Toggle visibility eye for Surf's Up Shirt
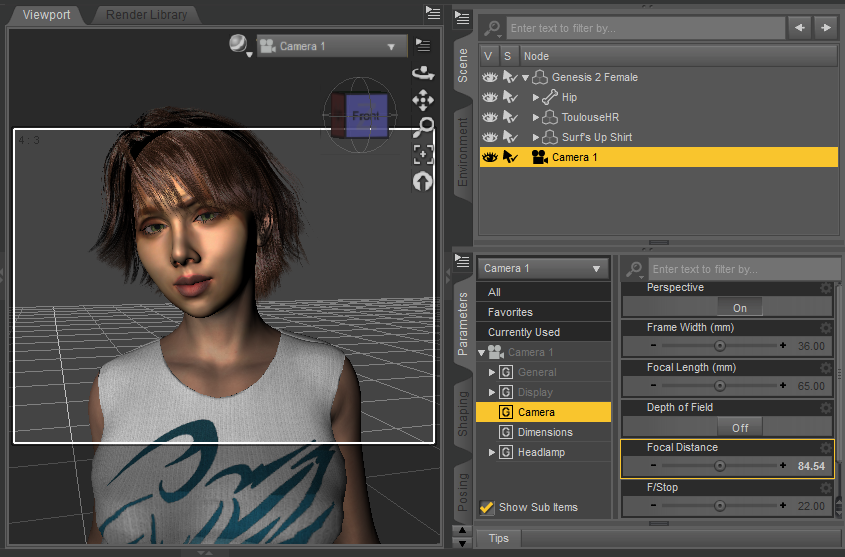Viewport: 845px width, 557px height. 489,137
